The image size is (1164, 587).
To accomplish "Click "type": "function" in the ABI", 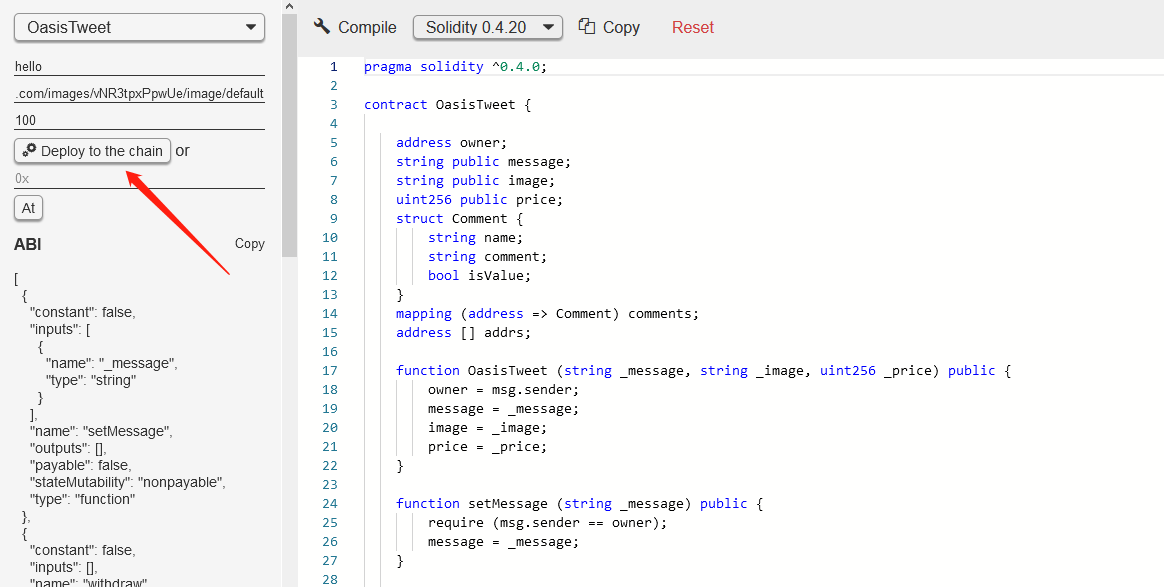I will [x=82, y=499].
